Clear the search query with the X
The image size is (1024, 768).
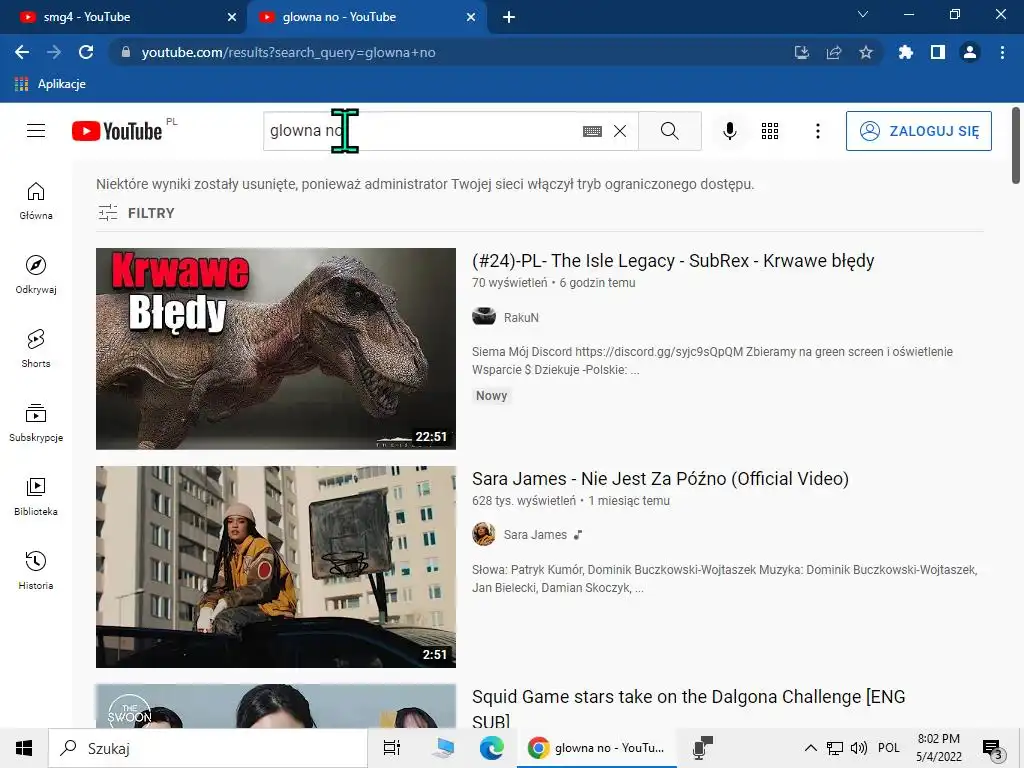point(620,131)
